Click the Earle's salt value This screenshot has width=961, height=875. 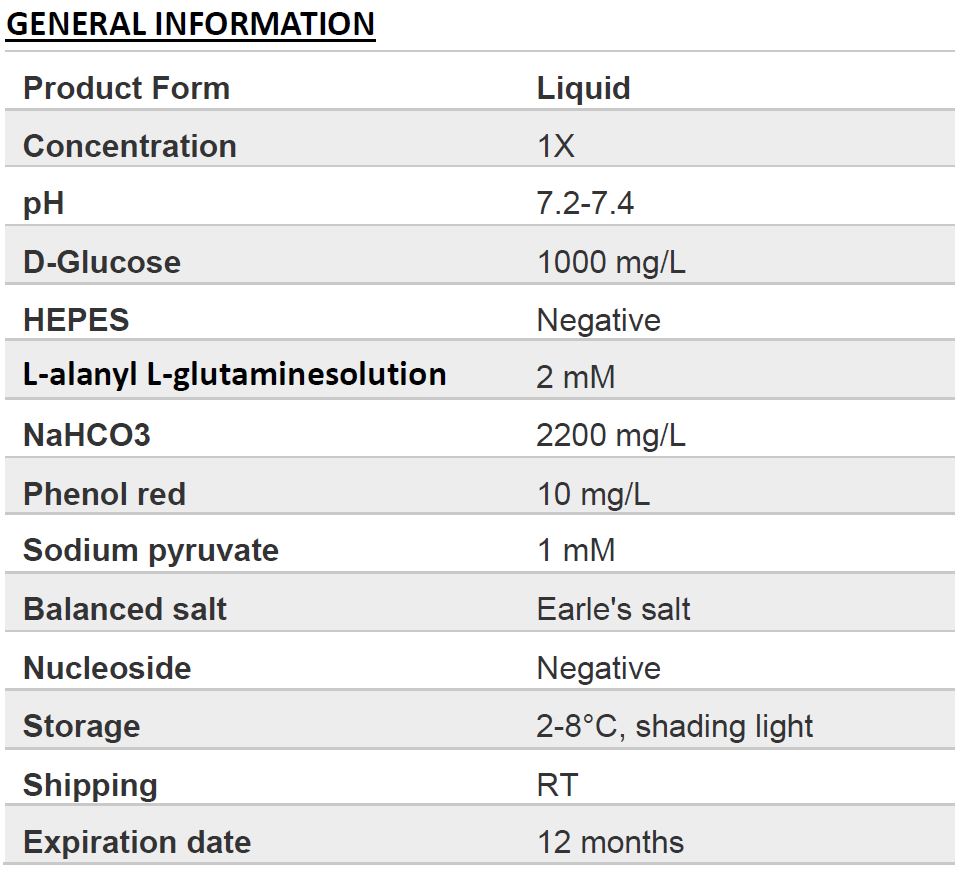(x=613, y=609)
